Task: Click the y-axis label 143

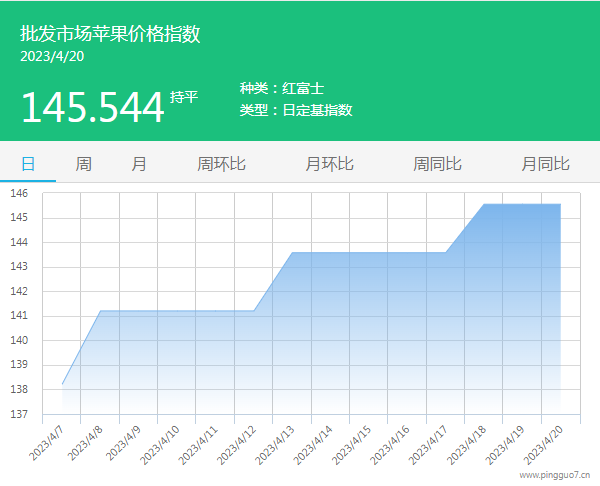Action: click(19, 266)
